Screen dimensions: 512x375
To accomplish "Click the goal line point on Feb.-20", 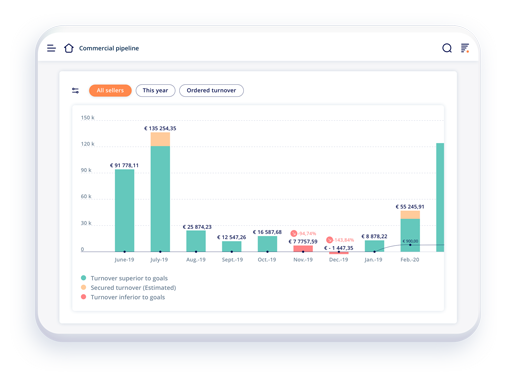I will point(410,245).
